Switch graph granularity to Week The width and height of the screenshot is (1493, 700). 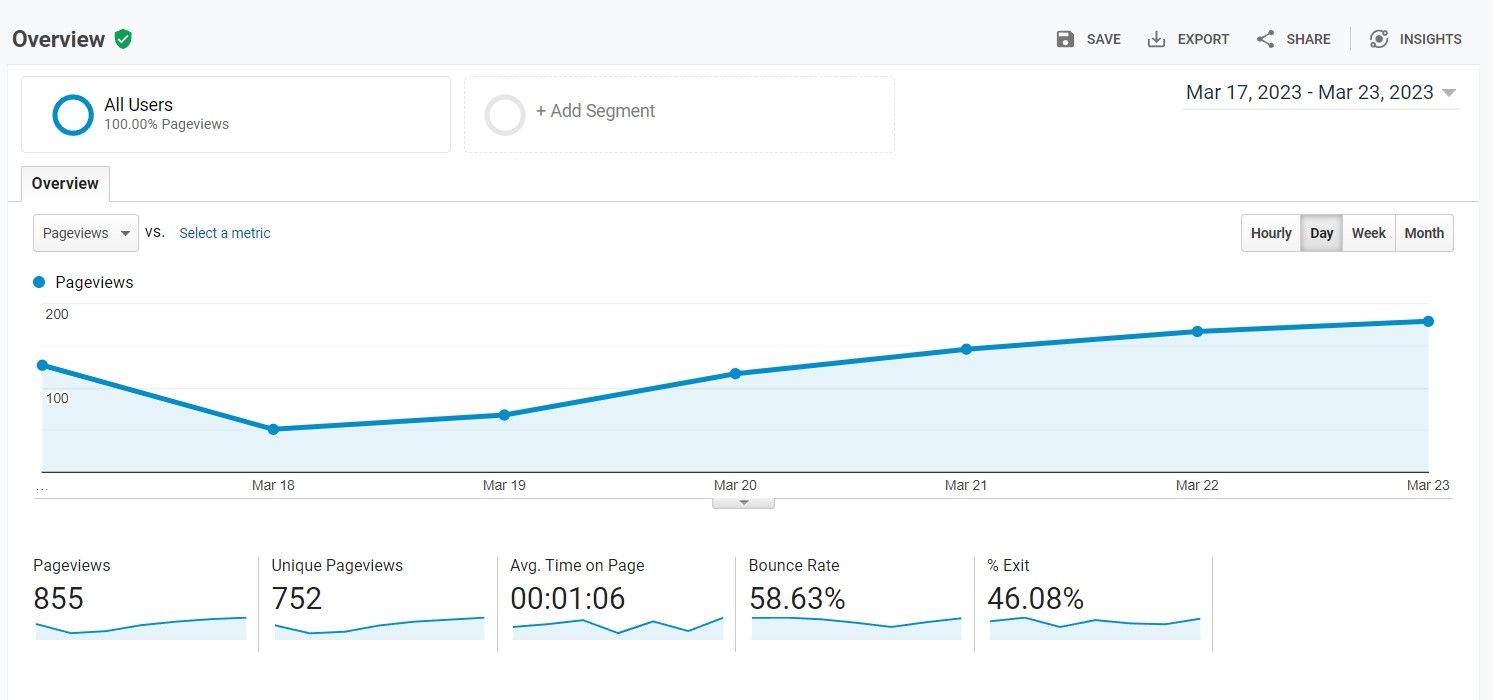tap(1368, 233)
